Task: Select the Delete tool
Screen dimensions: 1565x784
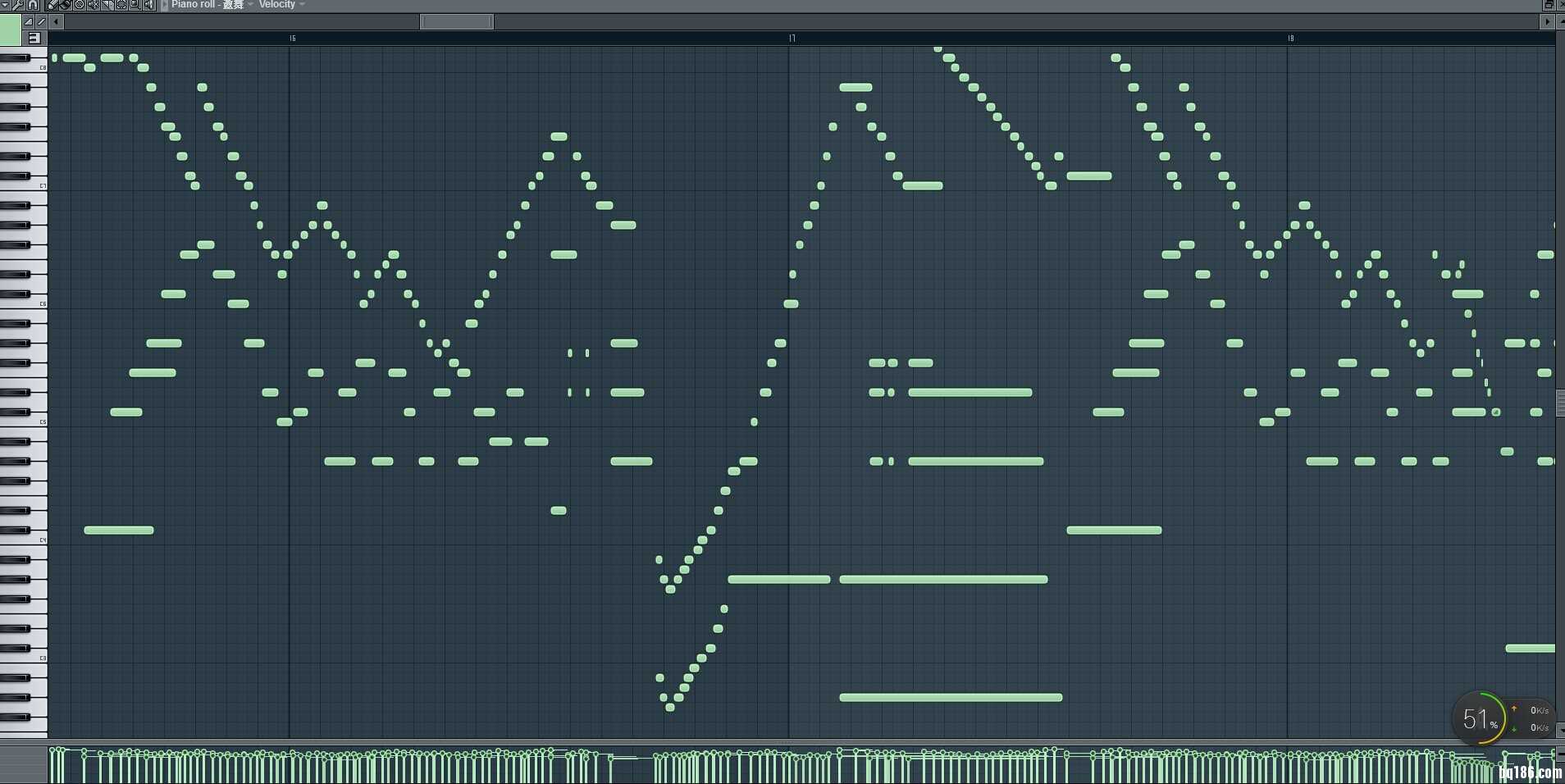Action: coord(80,4)
